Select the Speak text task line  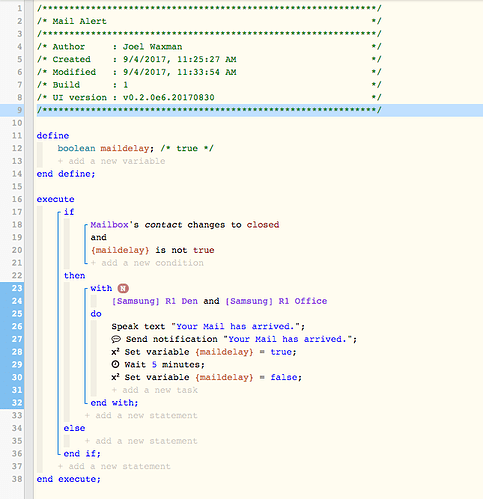pos(208,327)
